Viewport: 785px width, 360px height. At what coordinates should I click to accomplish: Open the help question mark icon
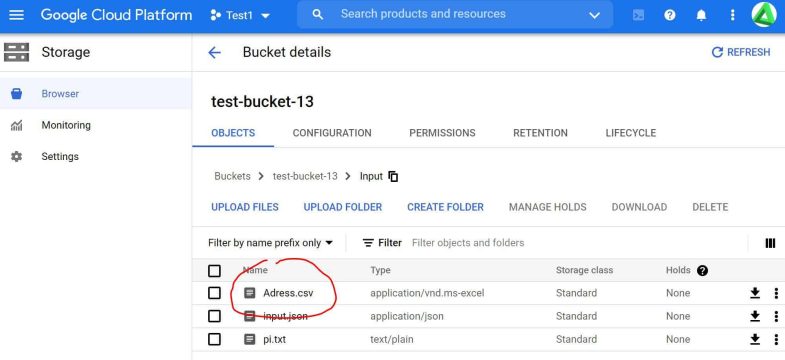click(670, 16)
